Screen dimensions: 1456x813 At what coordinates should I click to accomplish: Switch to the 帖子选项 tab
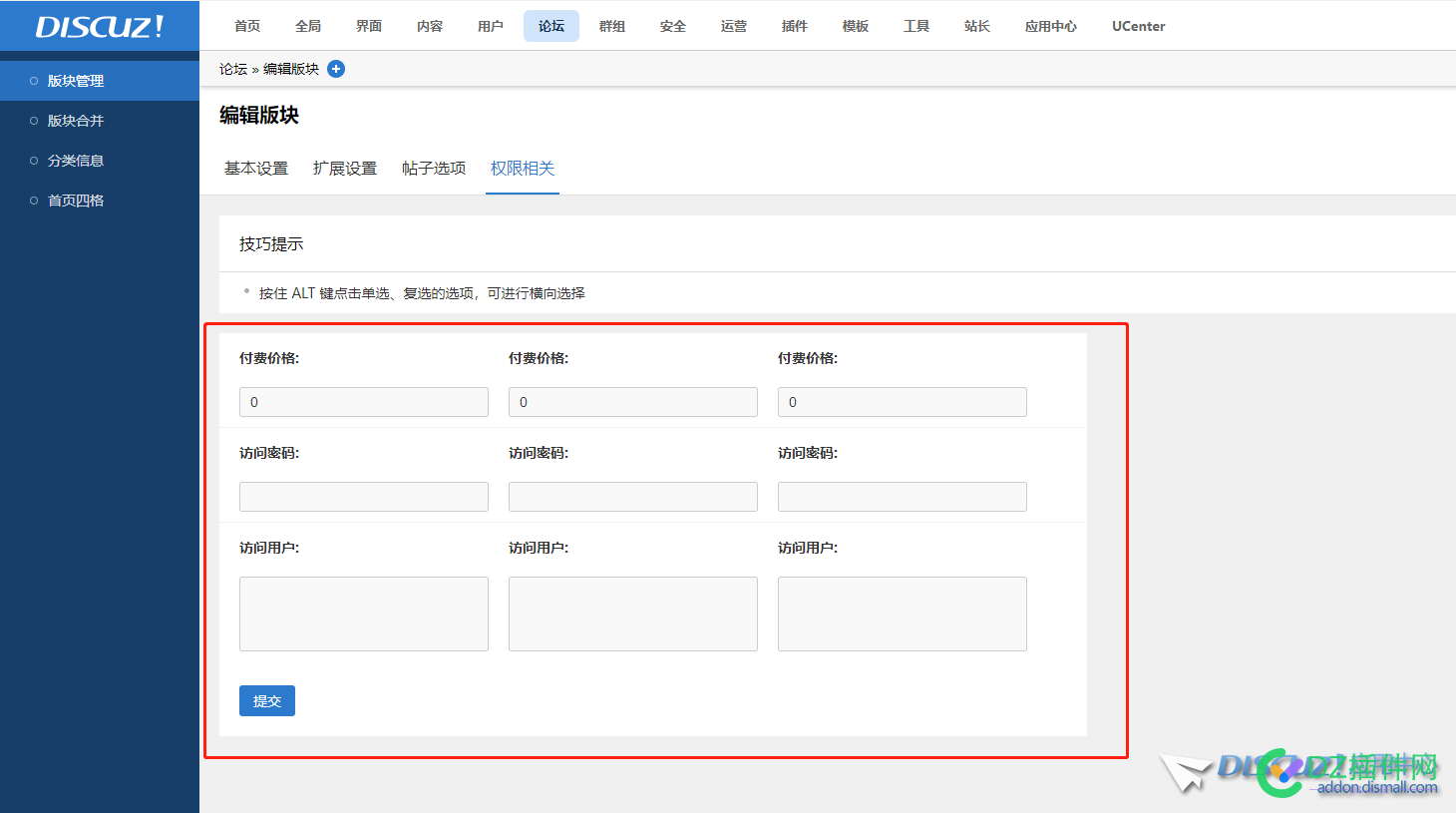[x=434, y=169]
